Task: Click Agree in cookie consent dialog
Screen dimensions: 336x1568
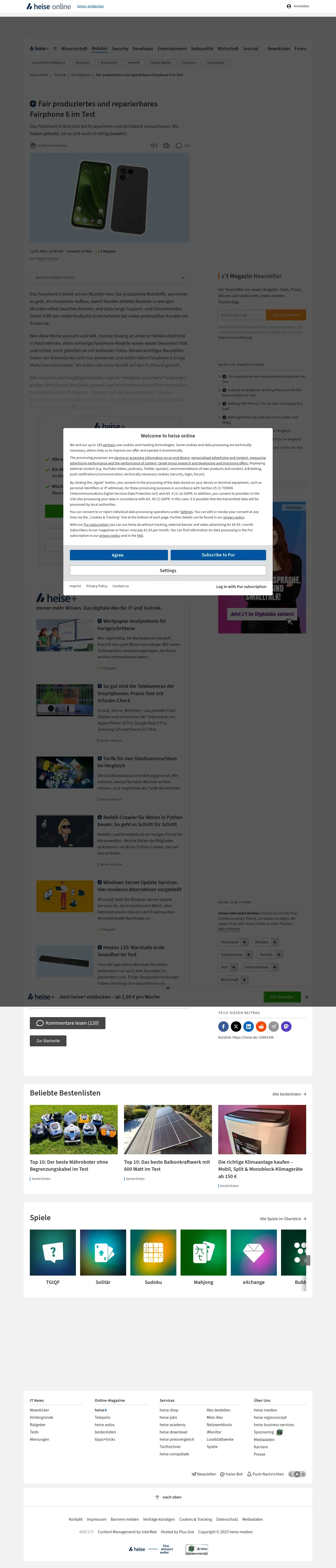Action: point(119,555)
